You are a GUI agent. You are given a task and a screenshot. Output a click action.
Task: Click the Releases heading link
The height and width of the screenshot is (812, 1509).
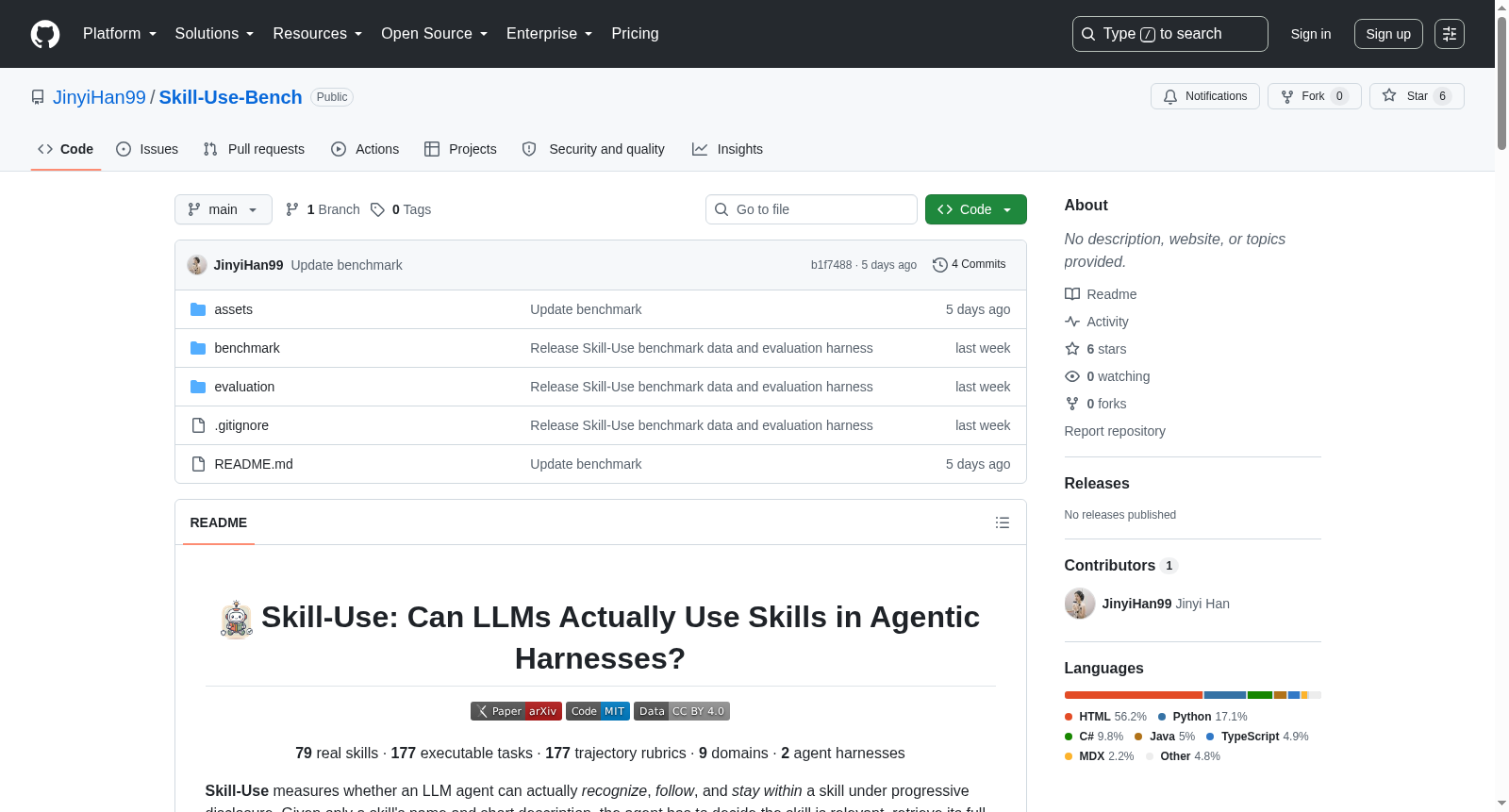[1097, 483]
